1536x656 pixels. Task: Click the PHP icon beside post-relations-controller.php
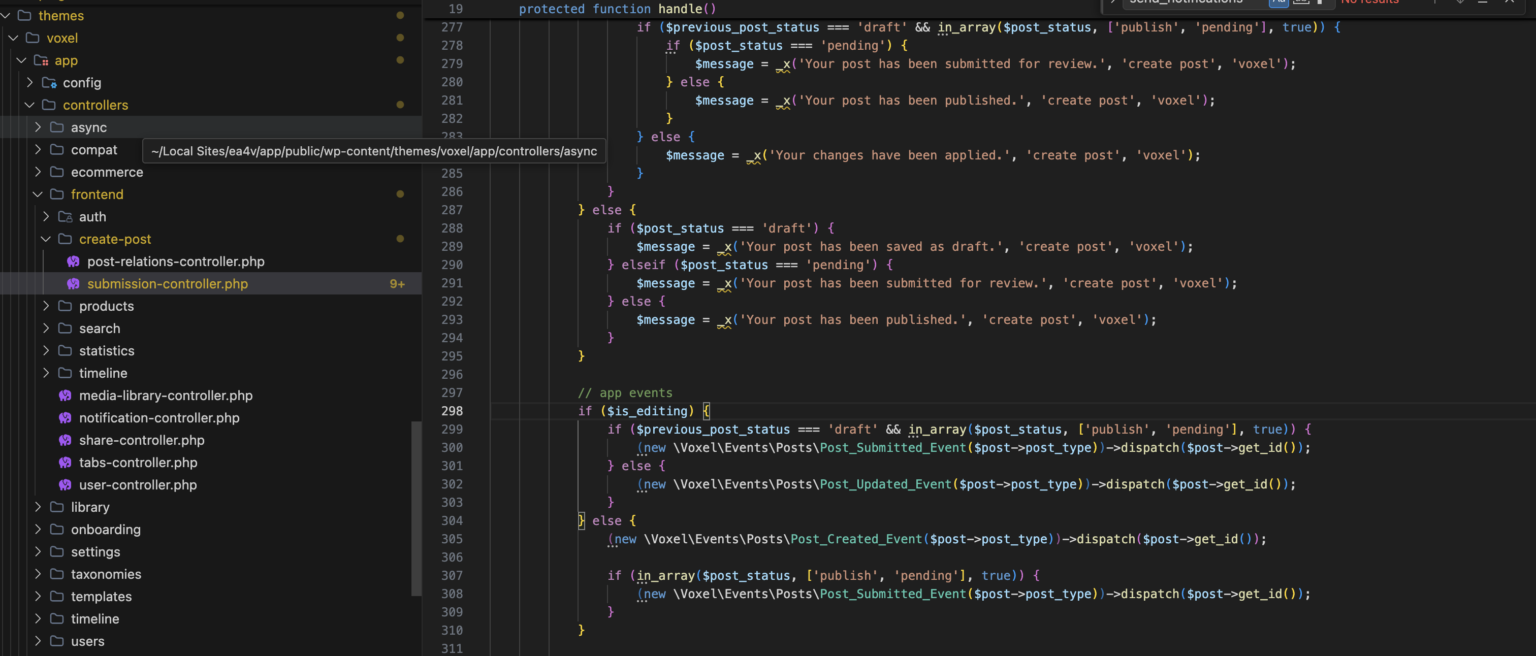(73, 262)
